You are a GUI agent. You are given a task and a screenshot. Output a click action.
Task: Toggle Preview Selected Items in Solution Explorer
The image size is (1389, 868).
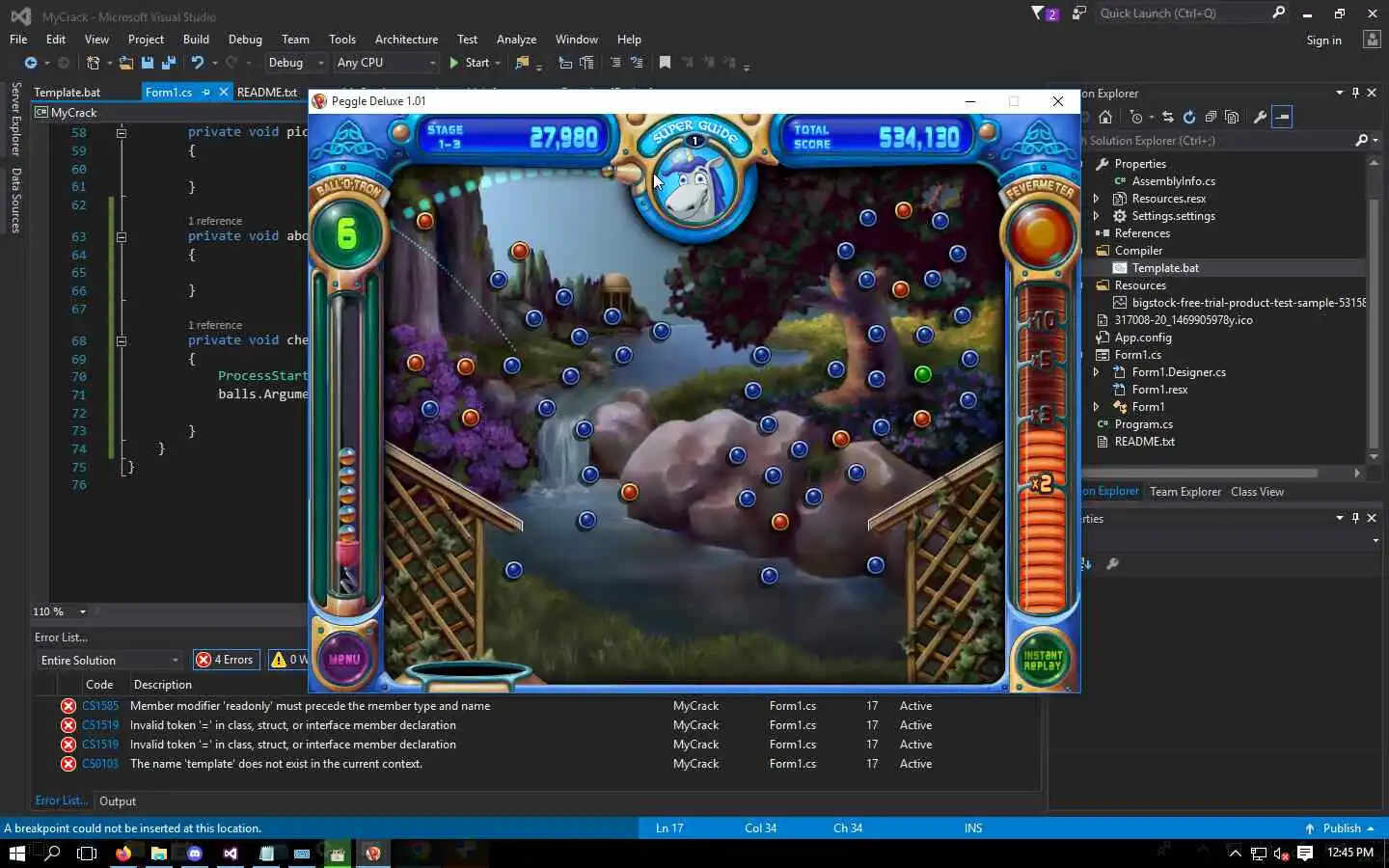click(1282, 117)
